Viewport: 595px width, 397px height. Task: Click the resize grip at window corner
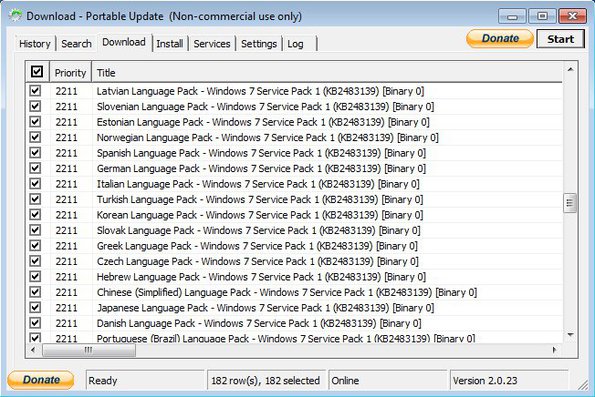(583, 385)
